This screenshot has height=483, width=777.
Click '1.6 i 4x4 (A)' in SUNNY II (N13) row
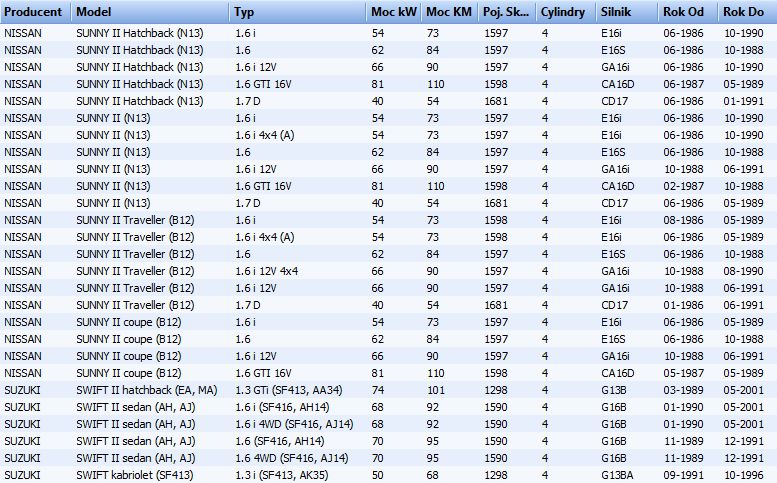coord(265,135)
